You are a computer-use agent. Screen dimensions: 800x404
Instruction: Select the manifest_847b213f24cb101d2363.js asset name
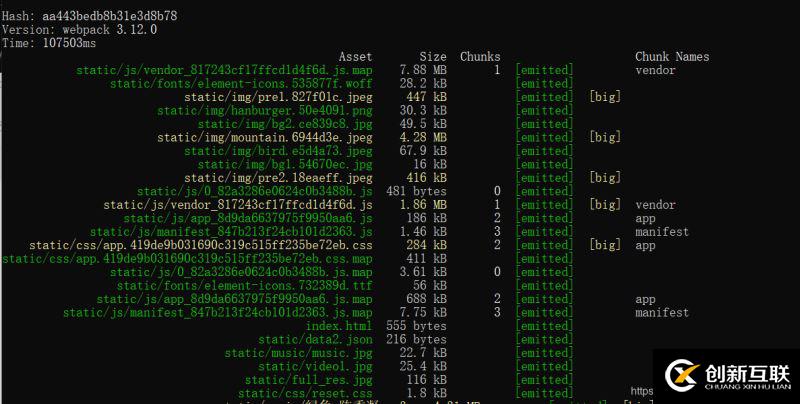coord(231,232)
